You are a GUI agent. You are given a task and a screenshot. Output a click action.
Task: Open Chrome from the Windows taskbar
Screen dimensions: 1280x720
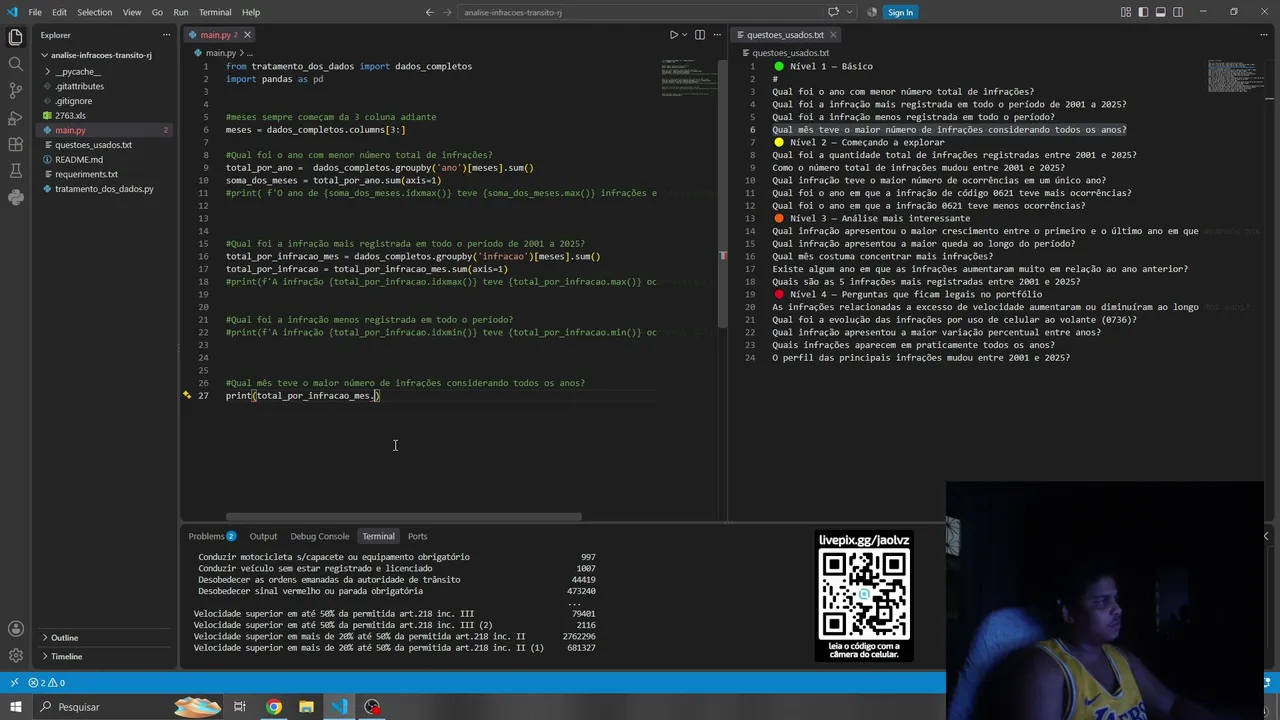click(274, 707)
